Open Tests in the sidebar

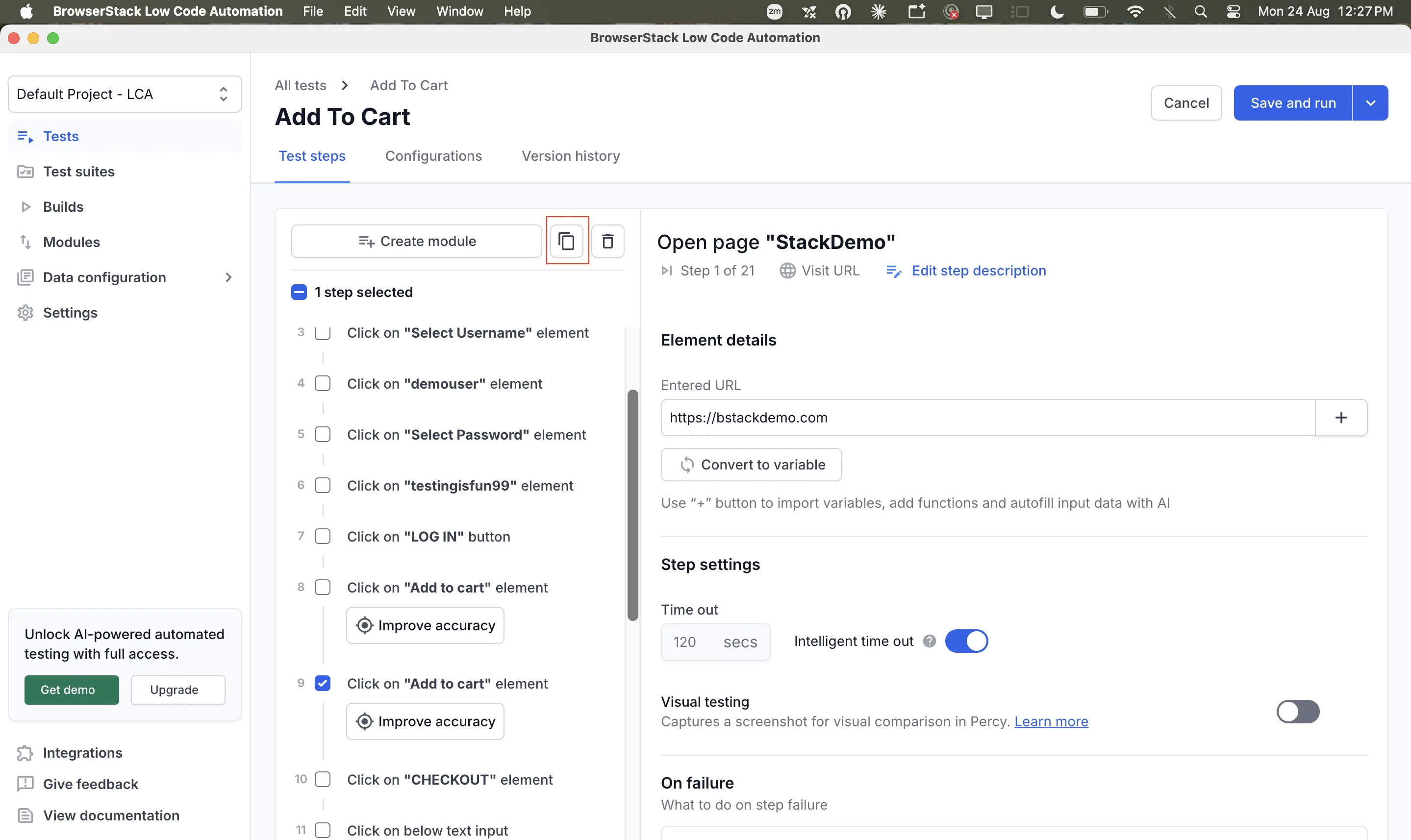(x=125, y=136)
